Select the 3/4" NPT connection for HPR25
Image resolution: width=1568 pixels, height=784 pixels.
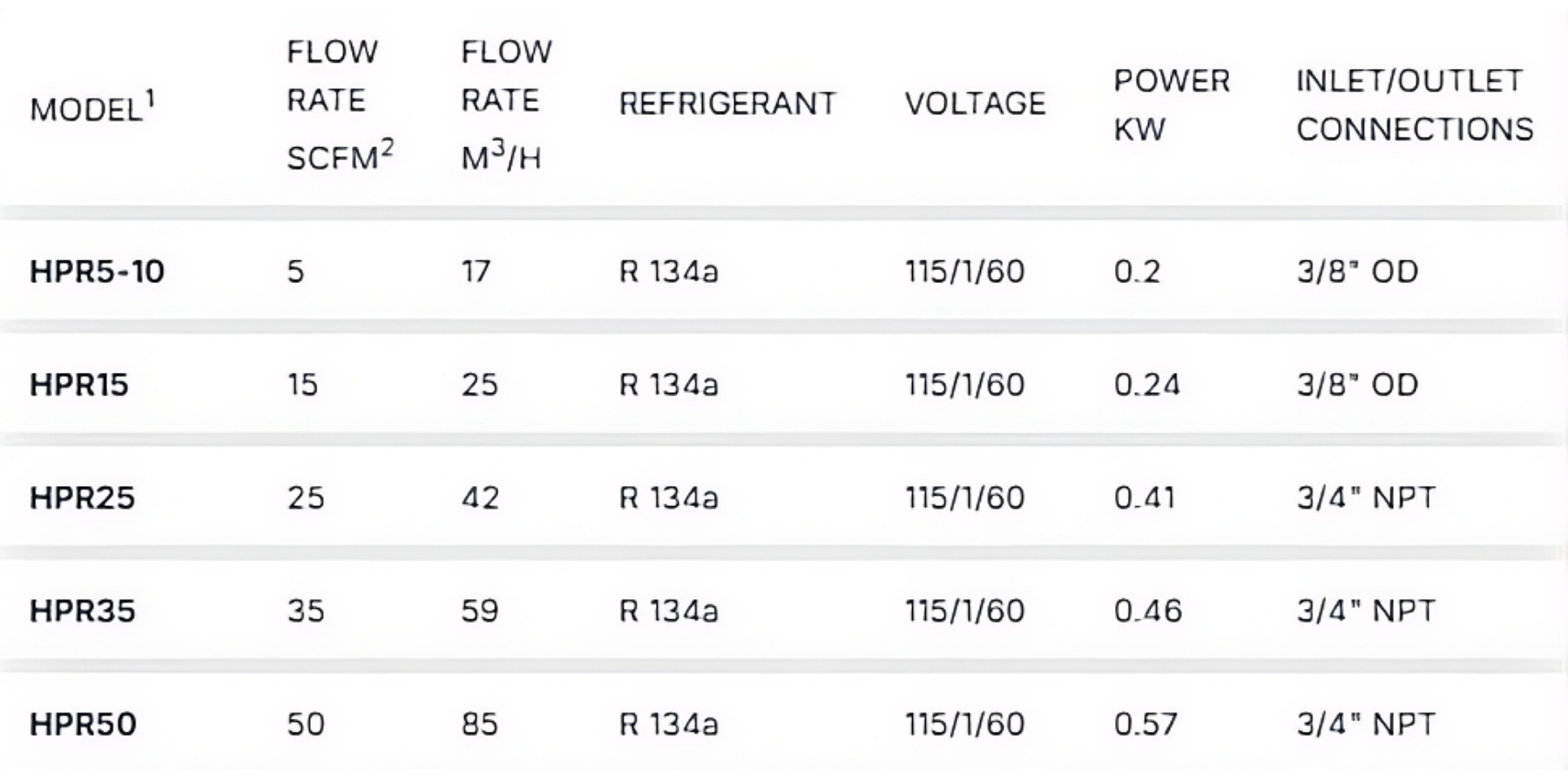[1365, 497]
